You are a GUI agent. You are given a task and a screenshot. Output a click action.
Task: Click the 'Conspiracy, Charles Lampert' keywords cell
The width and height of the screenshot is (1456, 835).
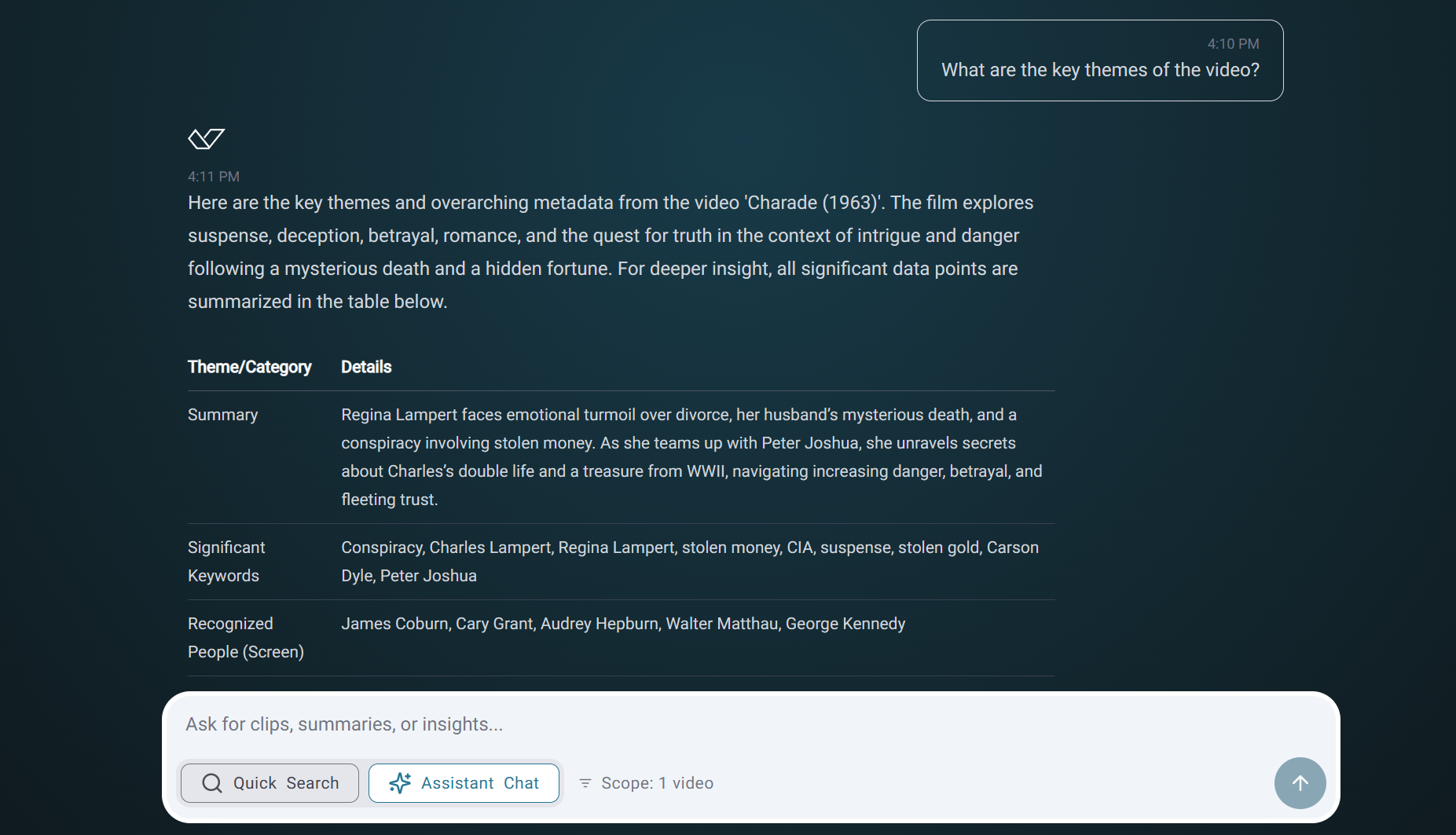coord(690,562)
